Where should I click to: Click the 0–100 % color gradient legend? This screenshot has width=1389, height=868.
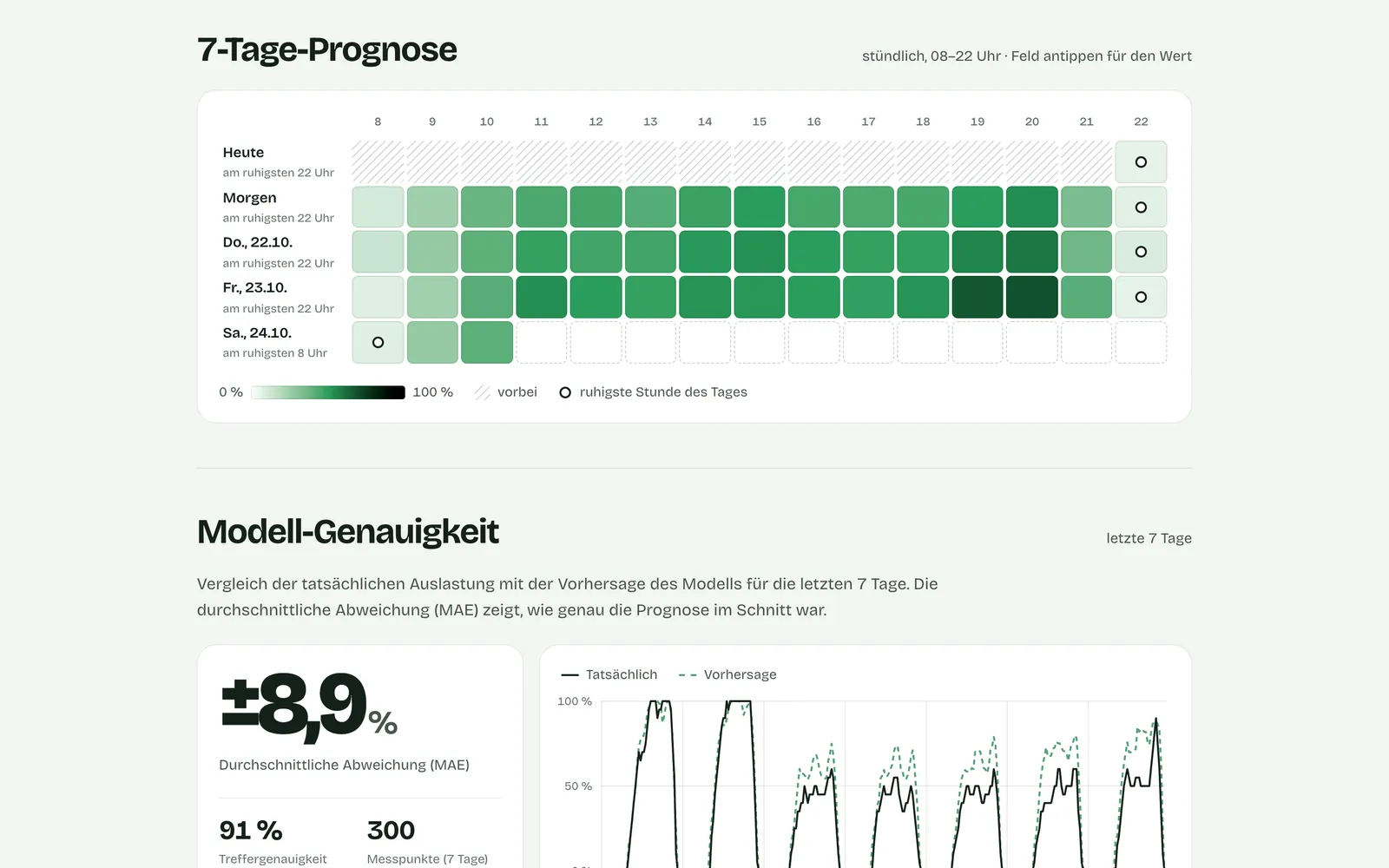[x=328, y=392]
